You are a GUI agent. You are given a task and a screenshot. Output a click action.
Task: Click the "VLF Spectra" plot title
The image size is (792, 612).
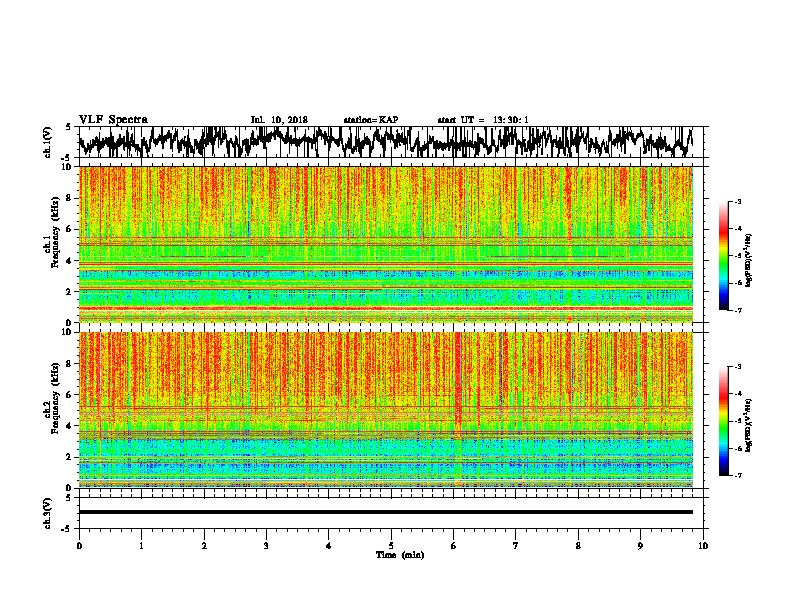(x=113, y=120)
